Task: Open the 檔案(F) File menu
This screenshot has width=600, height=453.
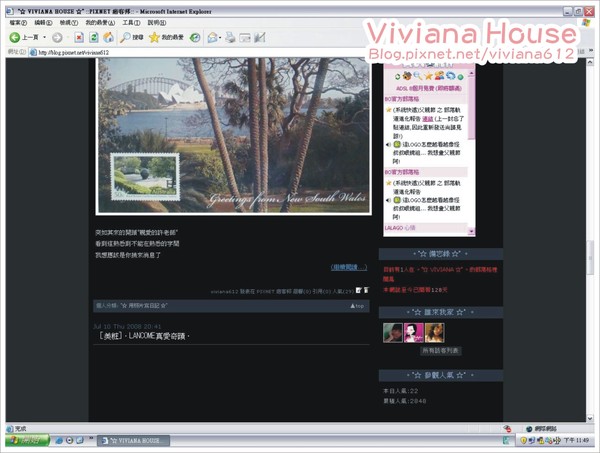Action: [18, 23]
